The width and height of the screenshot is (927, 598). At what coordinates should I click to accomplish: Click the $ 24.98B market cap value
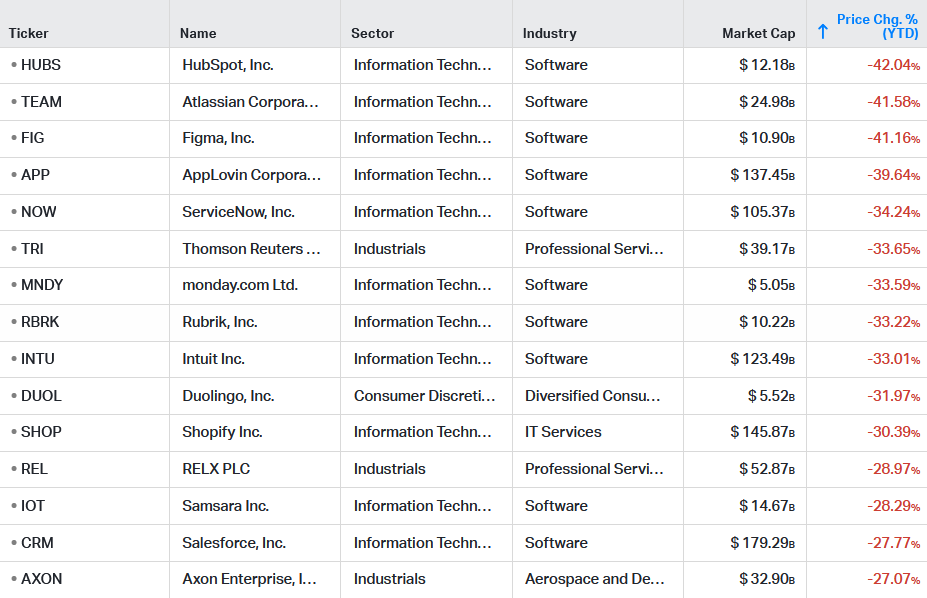(x=767, y=102)
